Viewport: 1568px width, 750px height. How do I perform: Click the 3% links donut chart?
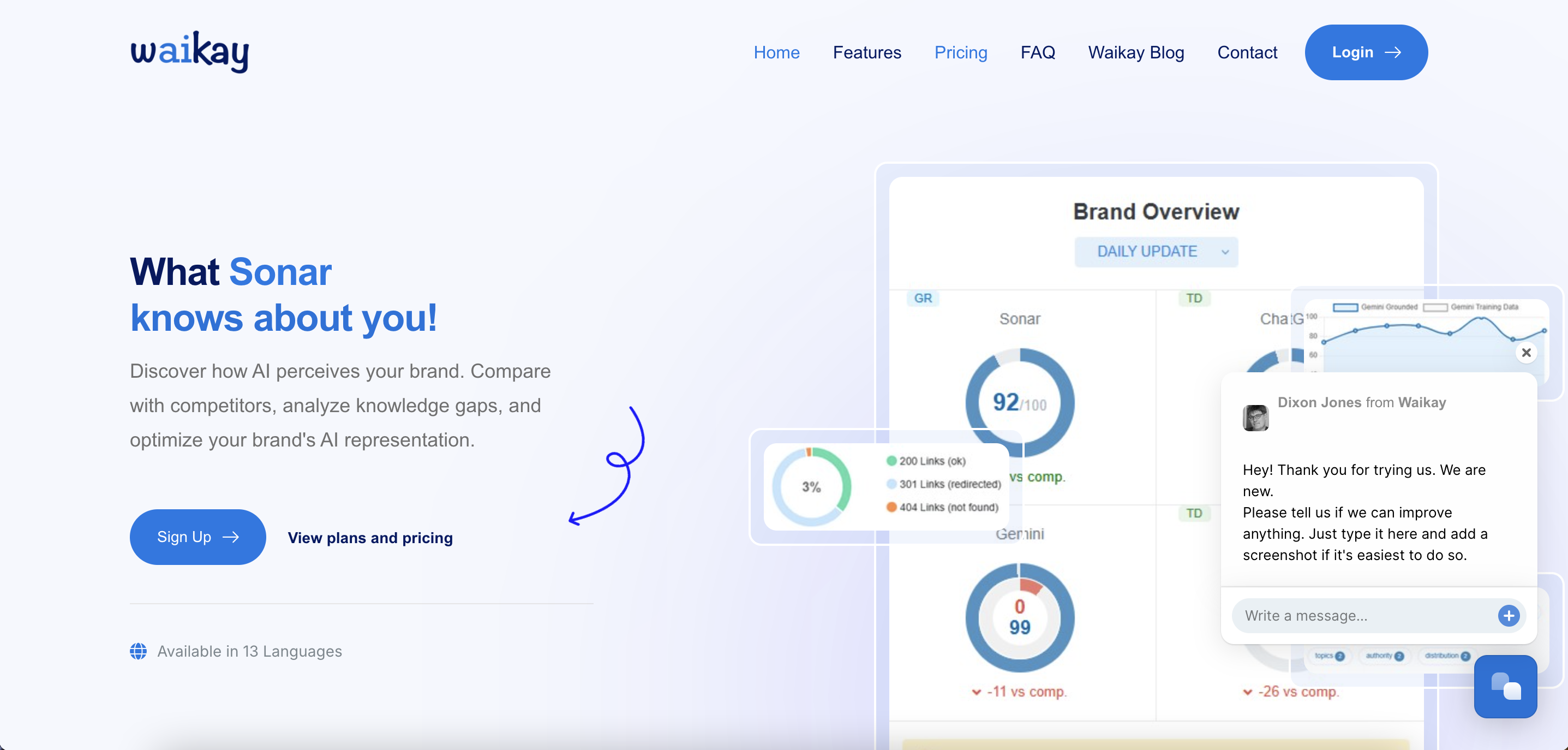[811, 486]
